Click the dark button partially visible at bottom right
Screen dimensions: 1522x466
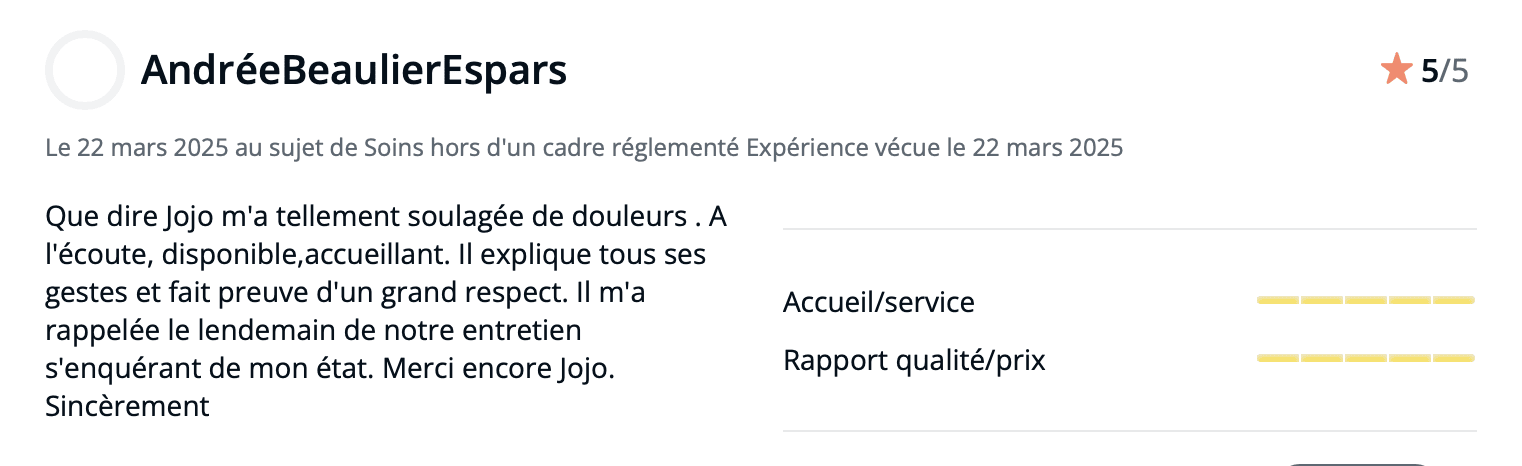[x=1356, y=464]
